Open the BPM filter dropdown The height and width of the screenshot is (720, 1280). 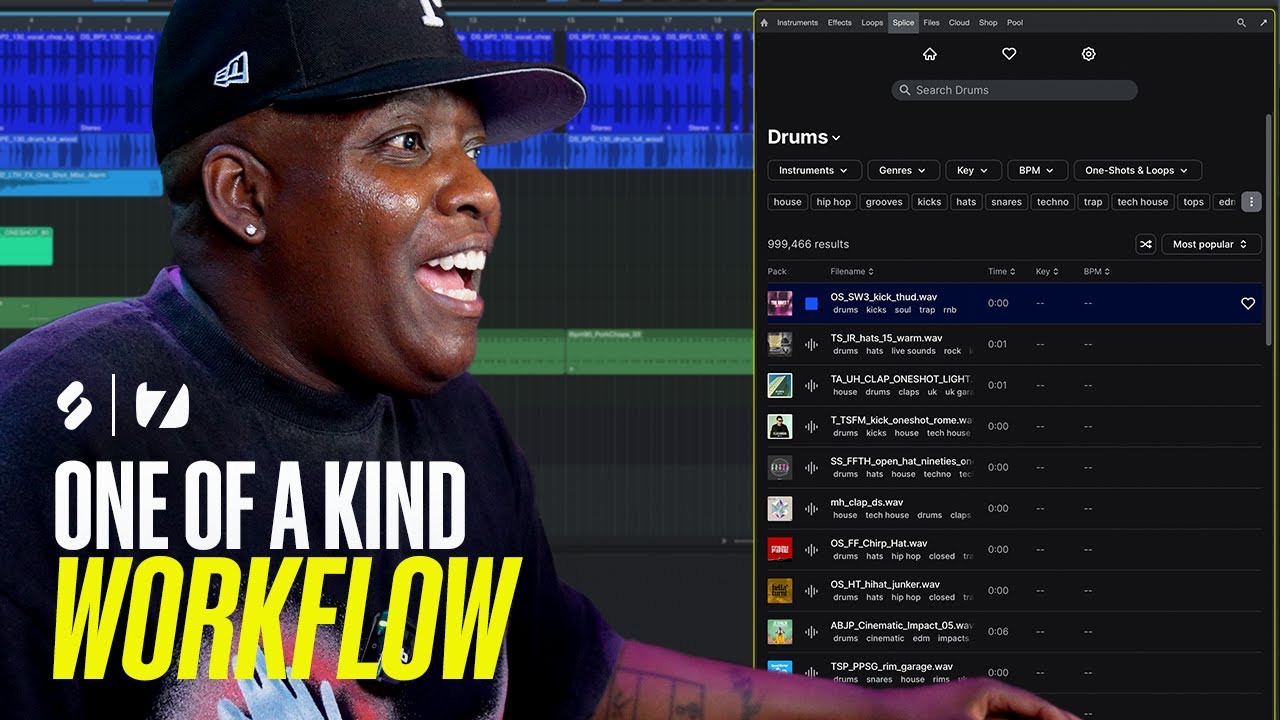coord(1037,170)
